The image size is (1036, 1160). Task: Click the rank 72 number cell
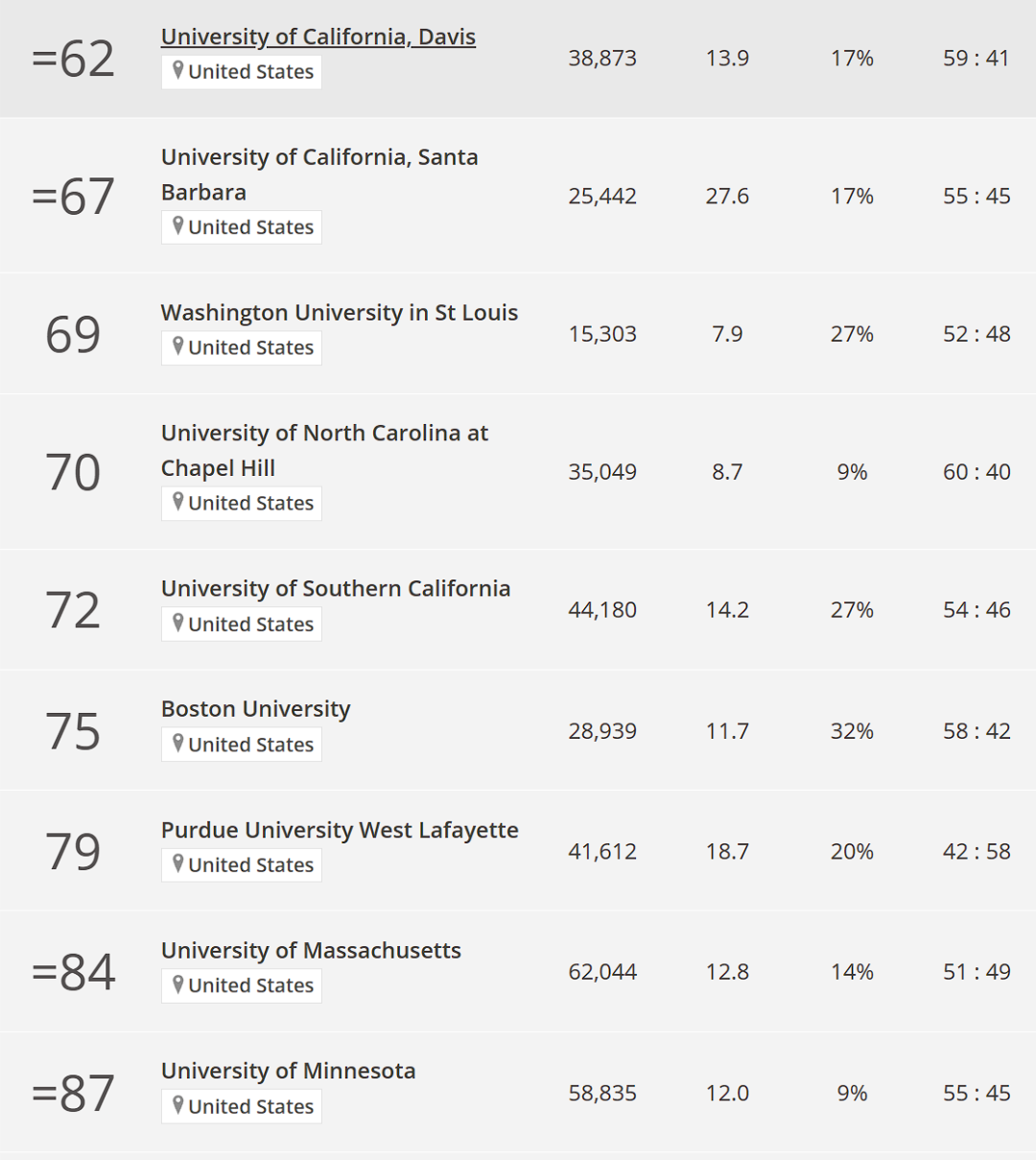tap(73, 610)
